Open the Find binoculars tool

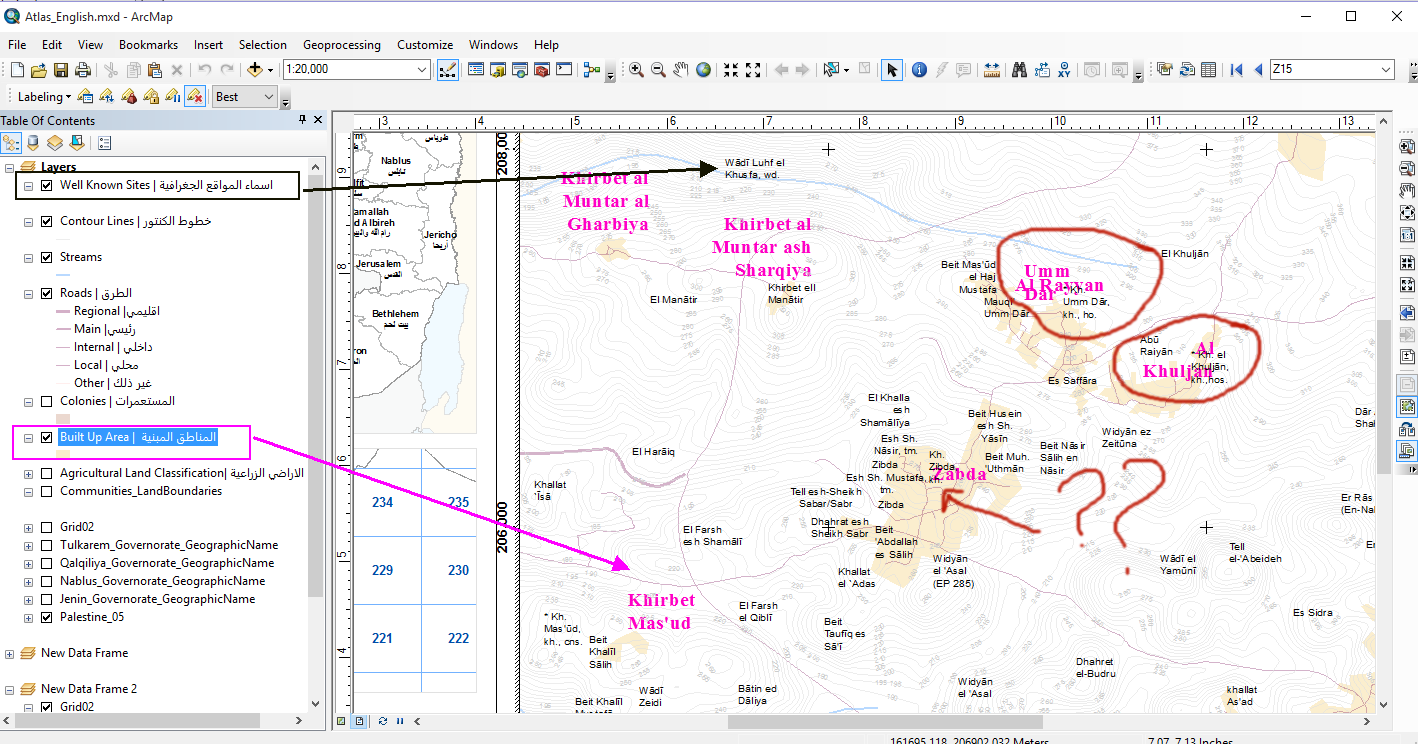[1020, 70]
